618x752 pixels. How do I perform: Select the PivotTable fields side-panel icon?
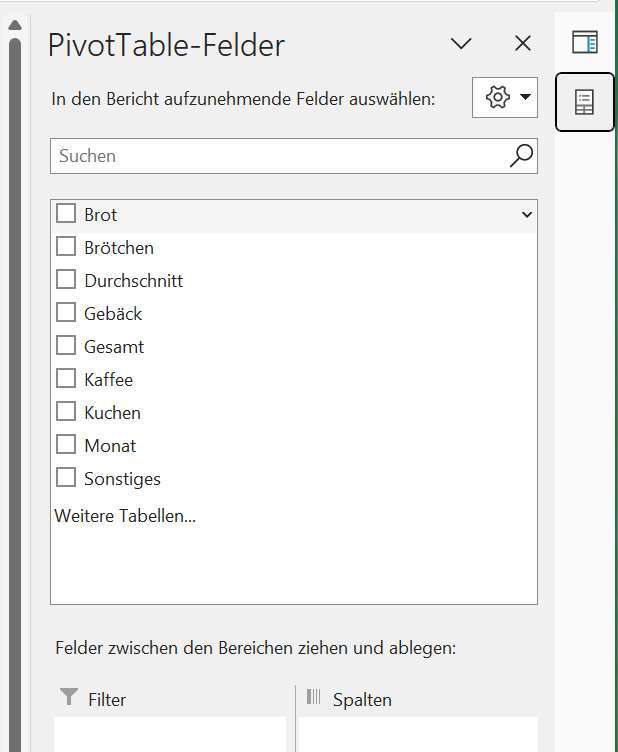(x=584, y=102)
